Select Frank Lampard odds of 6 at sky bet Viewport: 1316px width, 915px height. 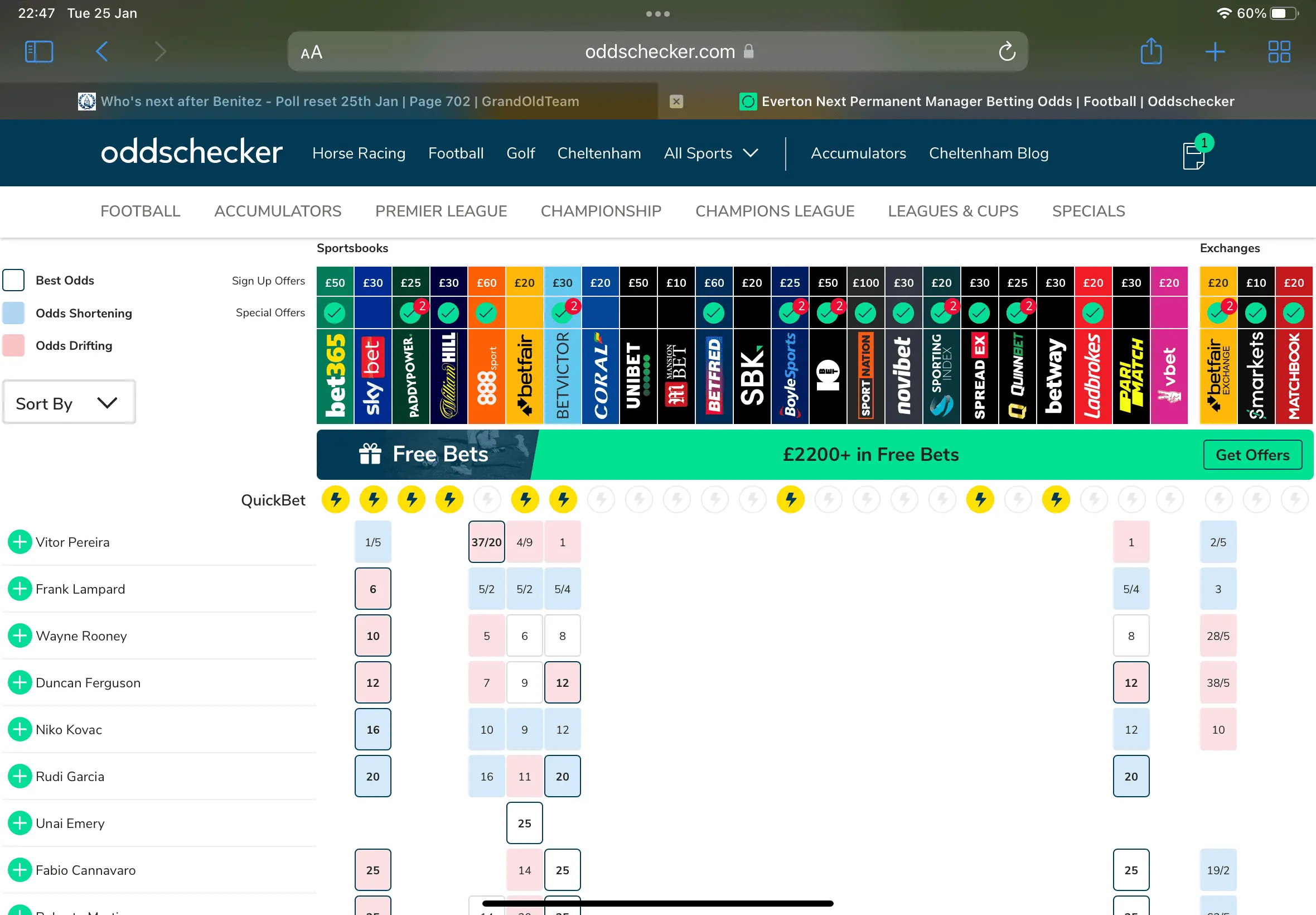tap(373, 589)
